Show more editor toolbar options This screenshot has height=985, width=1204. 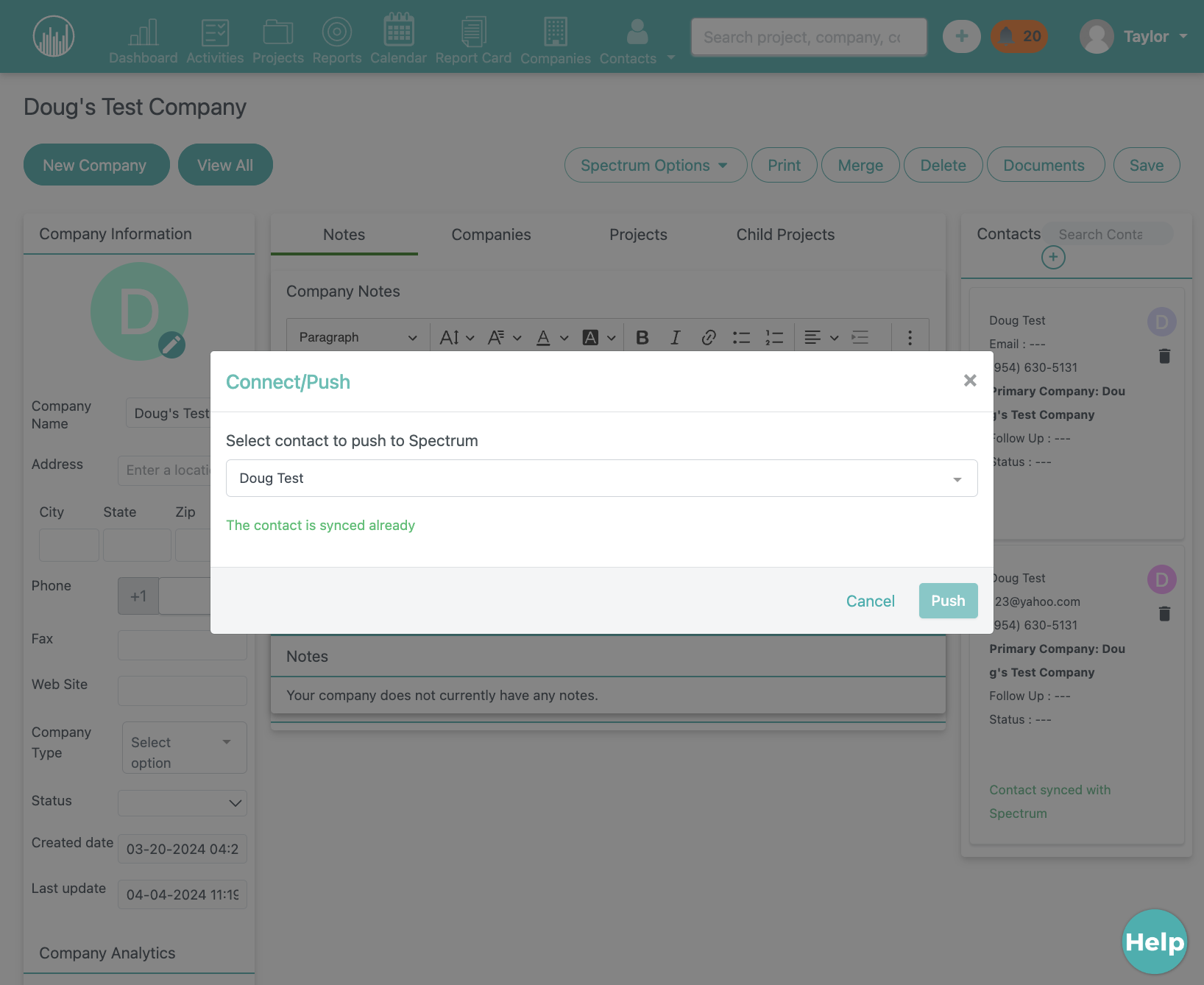[910, 337]
